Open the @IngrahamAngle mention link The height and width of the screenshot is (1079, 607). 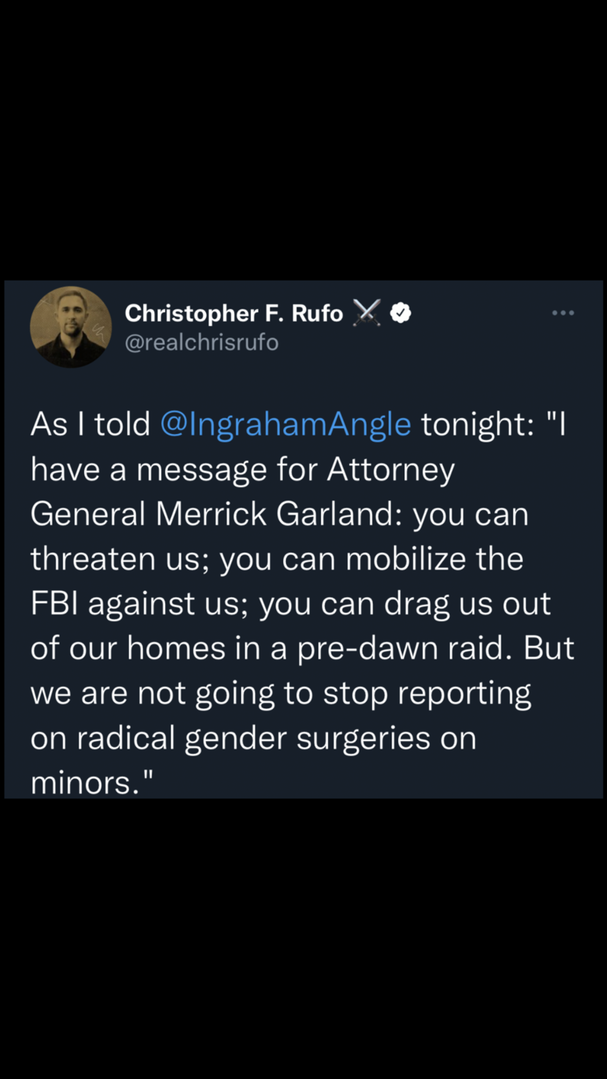[285, 424]
